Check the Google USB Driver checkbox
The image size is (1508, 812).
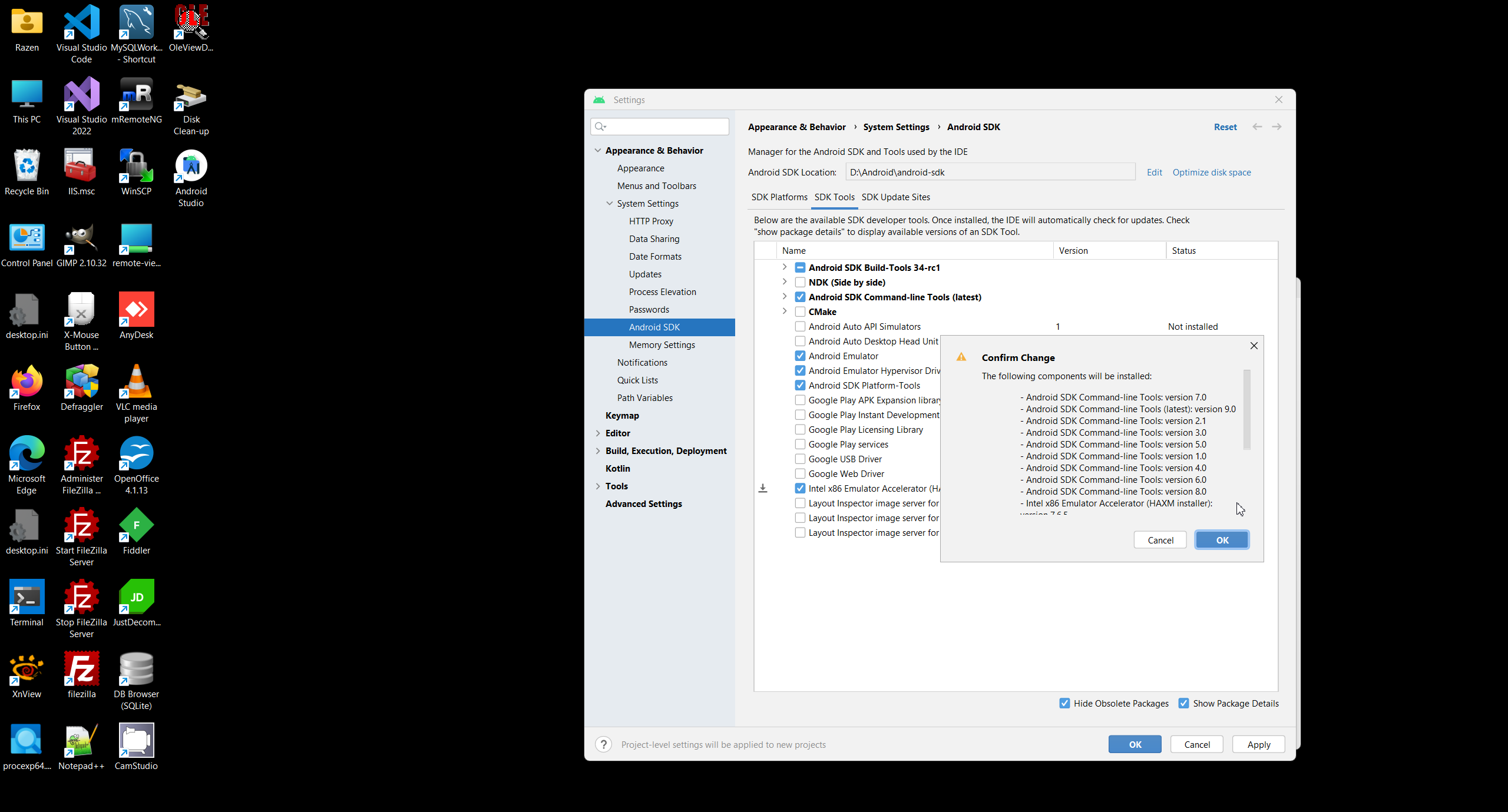coord(800,459)
